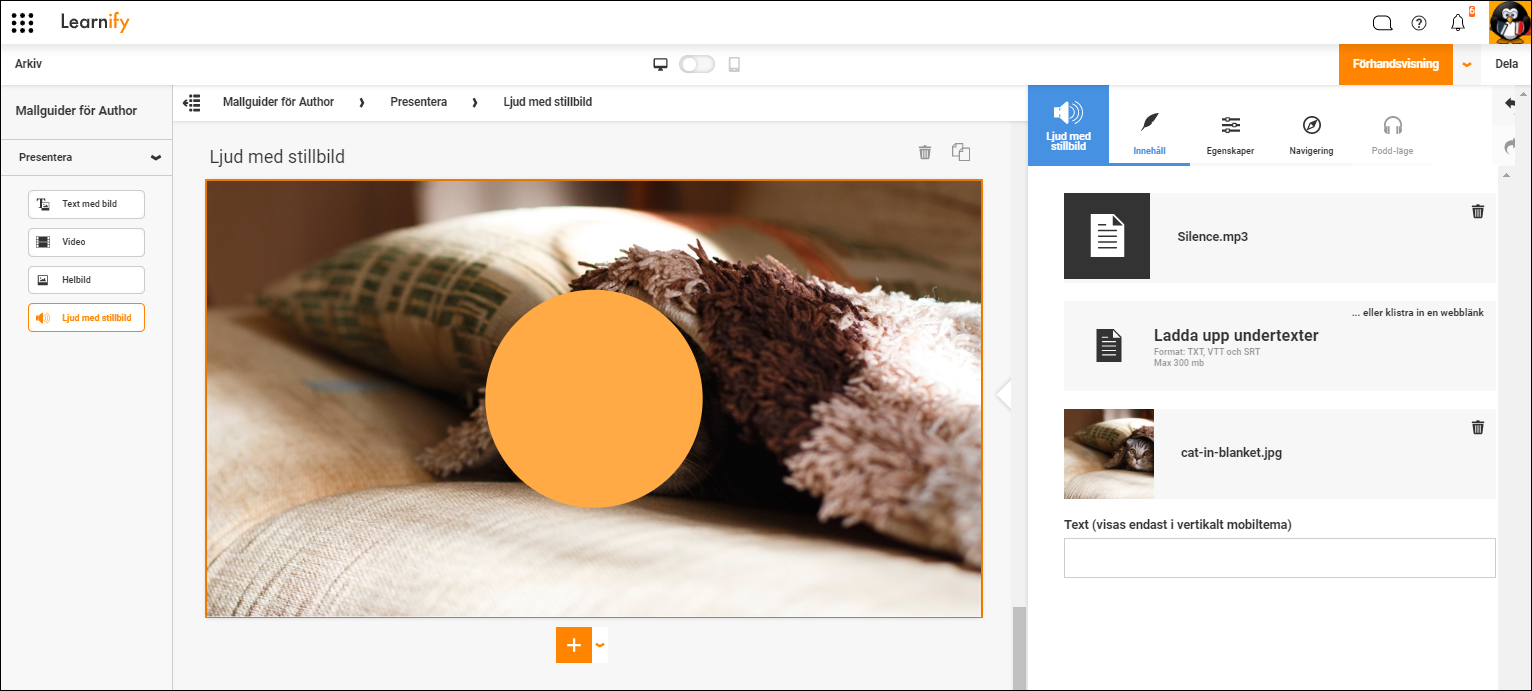Open the help question mark icon
This screenshot has width=1532, height=691.
coord(1419,23)
